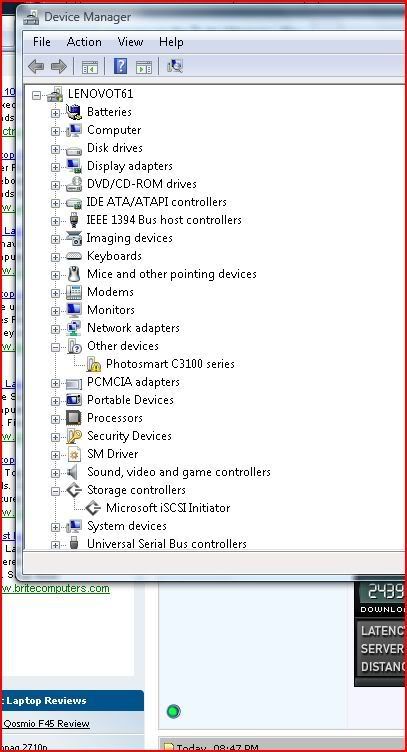Image resolution: width=407 pixels, height=752 pixels.
Task: Click Scan for hardware changes icon
Action: click(175, 66)
